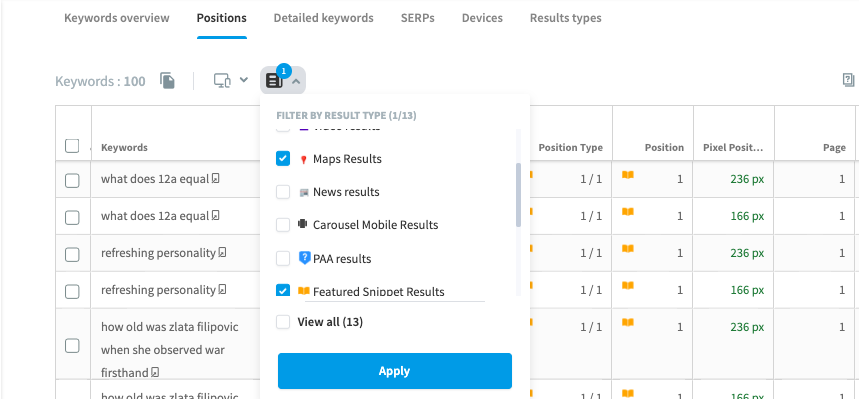Screen dimensions: 859x399
Task: Click the Maps Results red pin icon
Action: pyautogui.click(x=303, y=159)
